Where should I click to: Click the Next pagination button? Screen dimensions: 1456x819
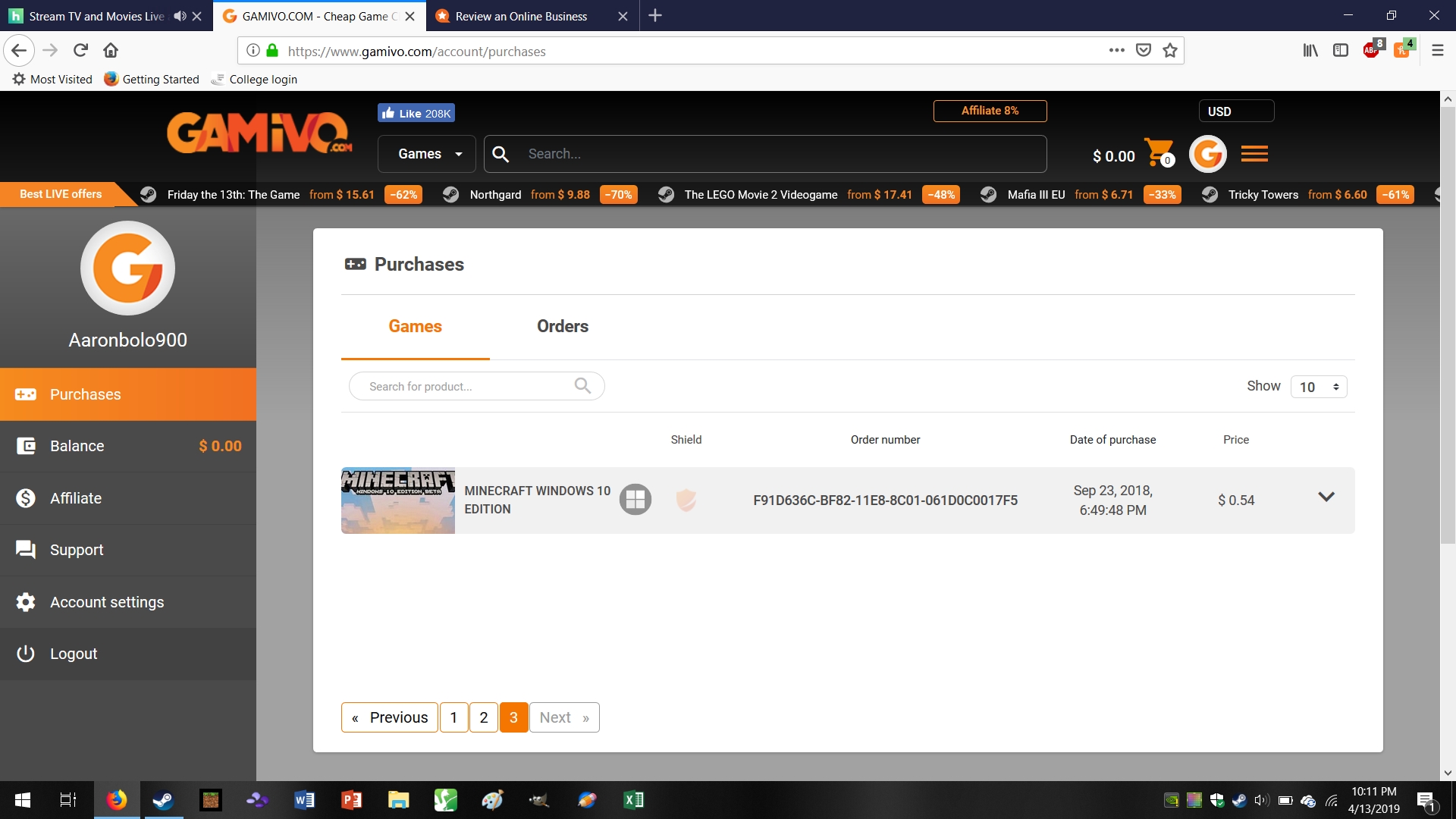563,717
